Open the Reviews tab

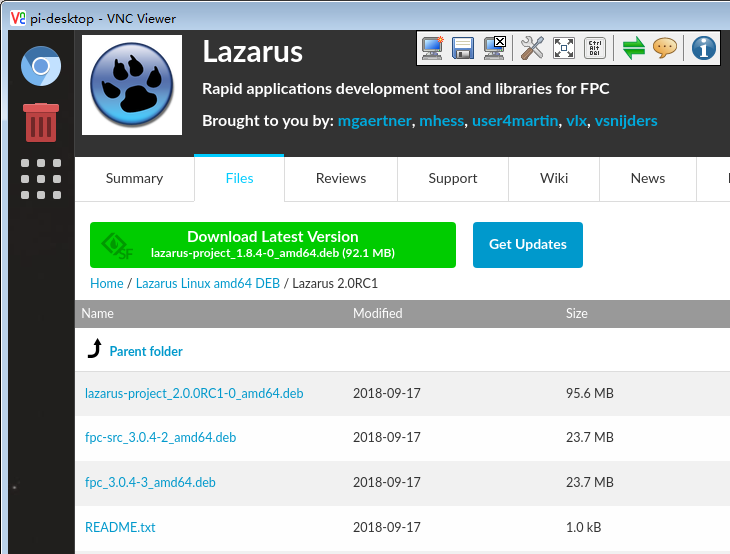point(341,178)
